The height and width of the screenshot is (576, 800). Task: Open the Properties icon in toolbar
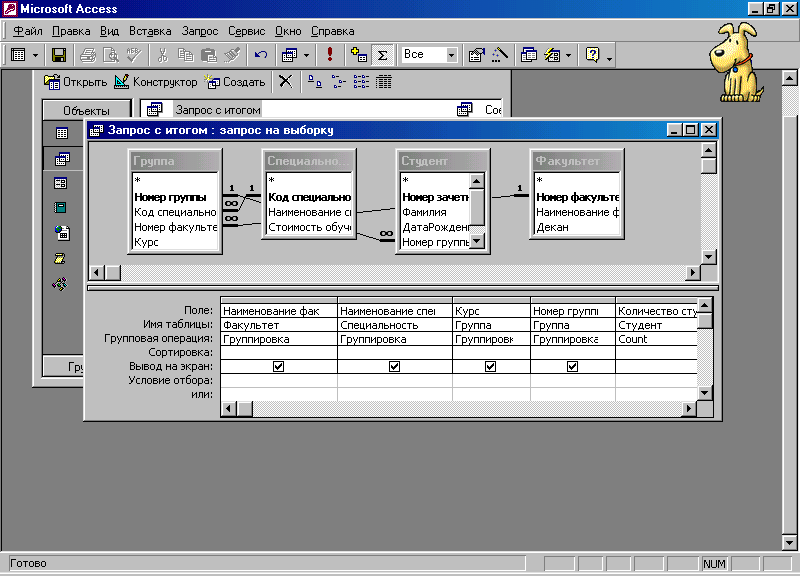pyautogui.click(x=477, y=55)
